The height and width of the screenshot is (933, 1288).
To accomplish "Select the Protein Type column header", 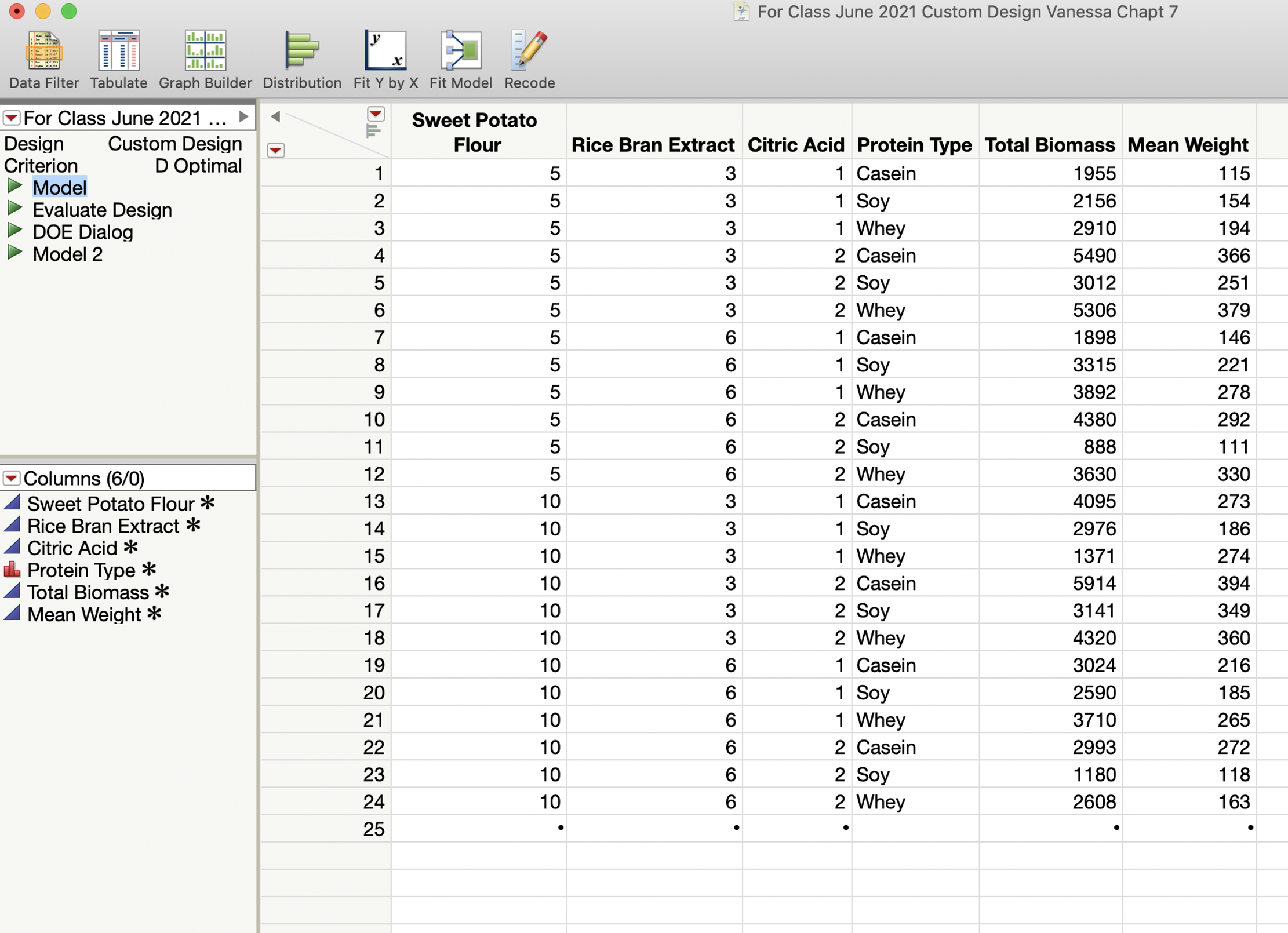I will click(915, 132).
